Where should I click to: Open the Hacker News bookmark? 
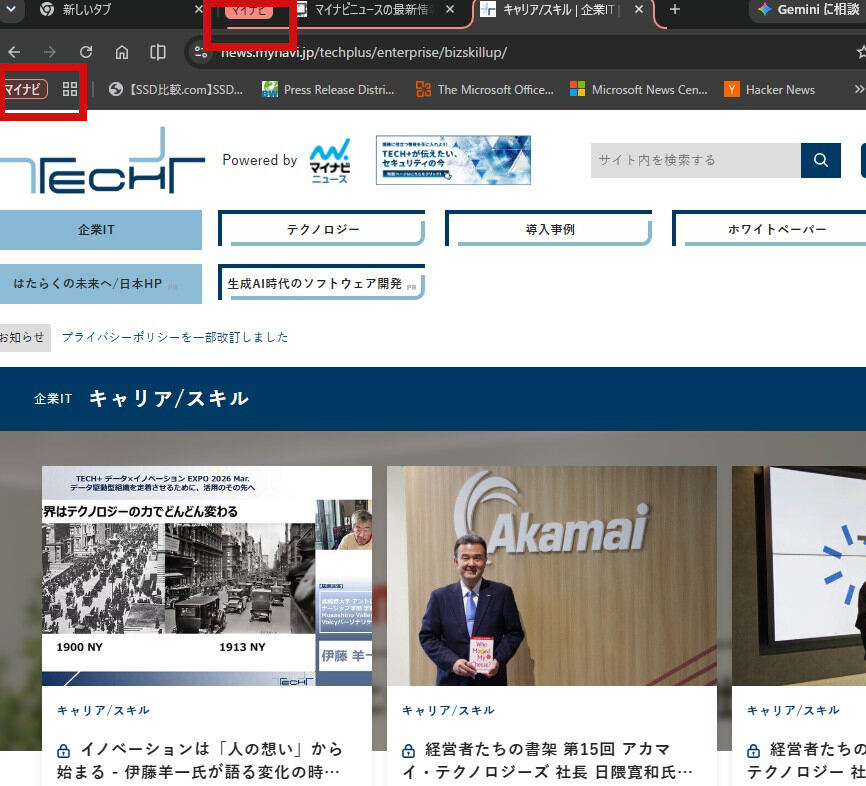click(x=770, y=89)
